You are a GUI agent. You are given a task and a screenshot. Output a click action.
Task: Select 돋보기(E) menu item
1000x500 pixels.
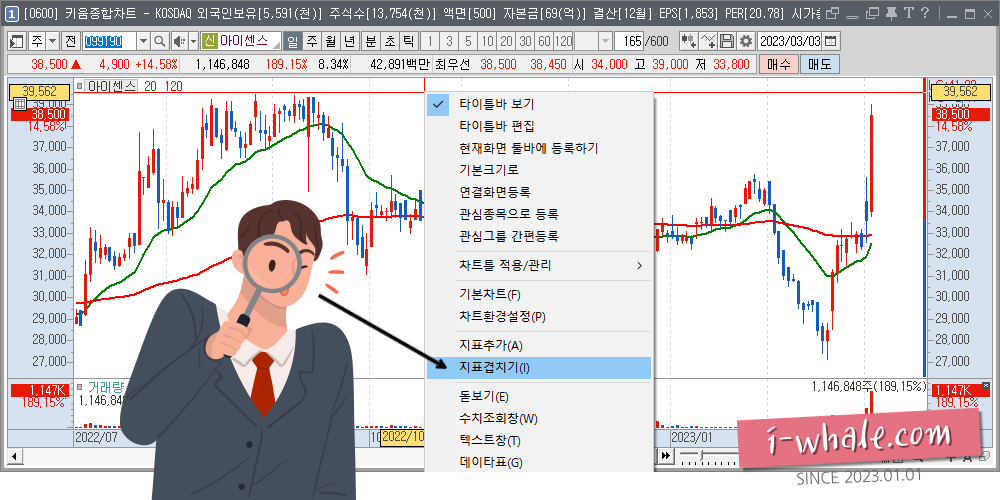[539, 397]
